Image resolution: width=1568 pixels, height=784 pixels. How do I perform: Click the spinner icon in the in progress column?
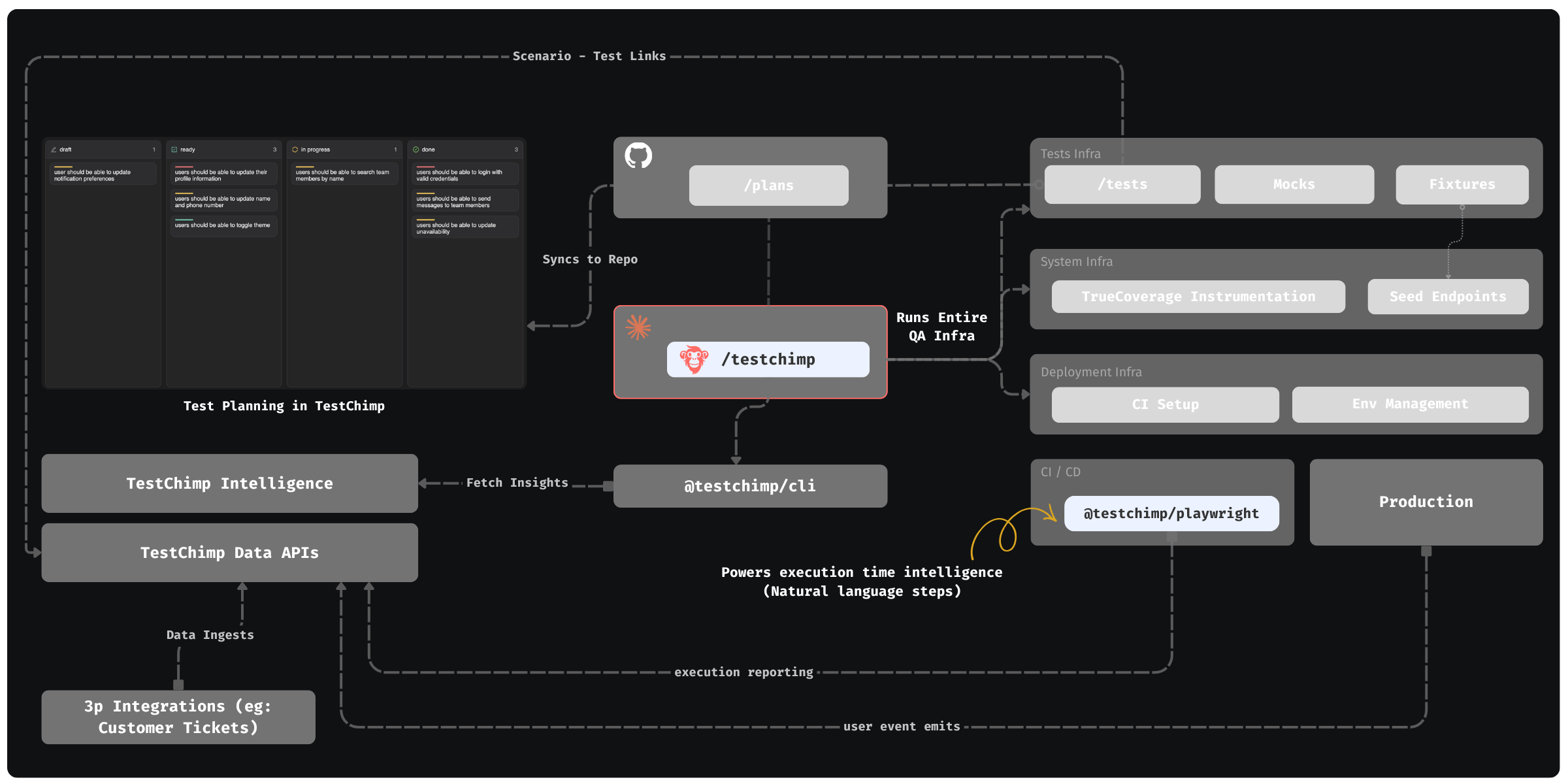296,149
